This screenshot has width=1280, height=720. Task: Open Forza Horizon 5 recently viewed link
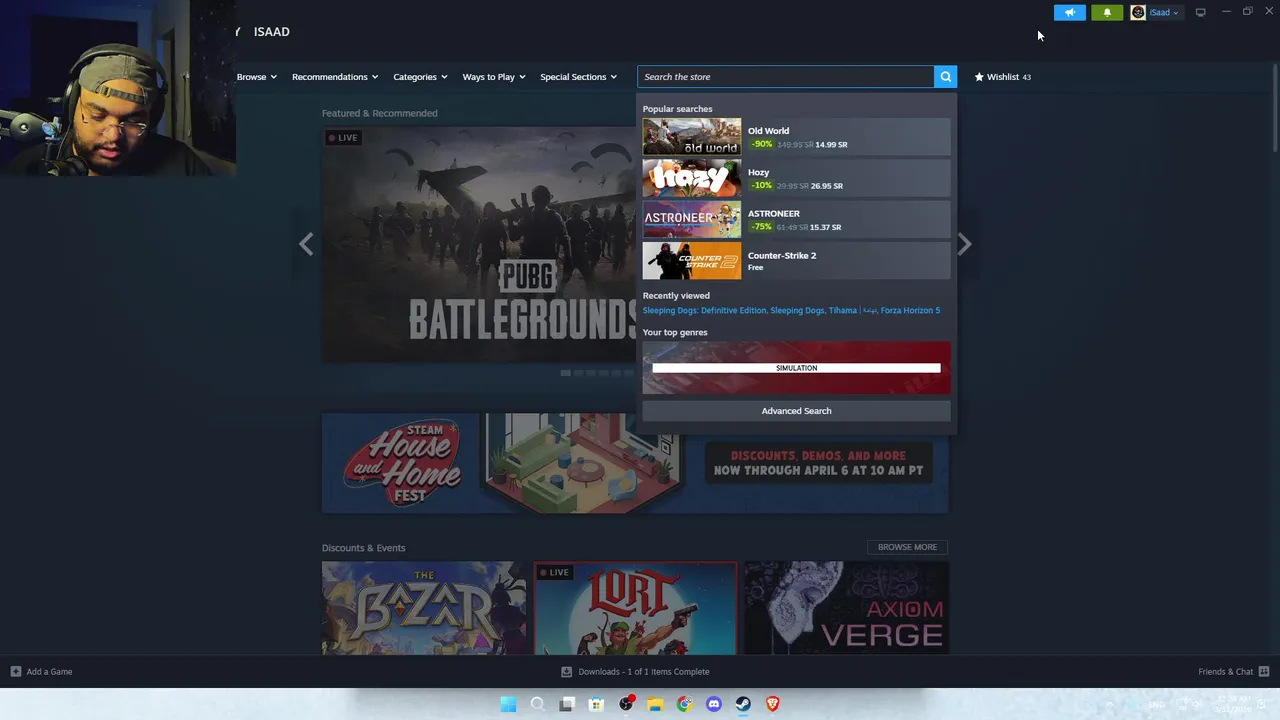[x=910, y=310]
